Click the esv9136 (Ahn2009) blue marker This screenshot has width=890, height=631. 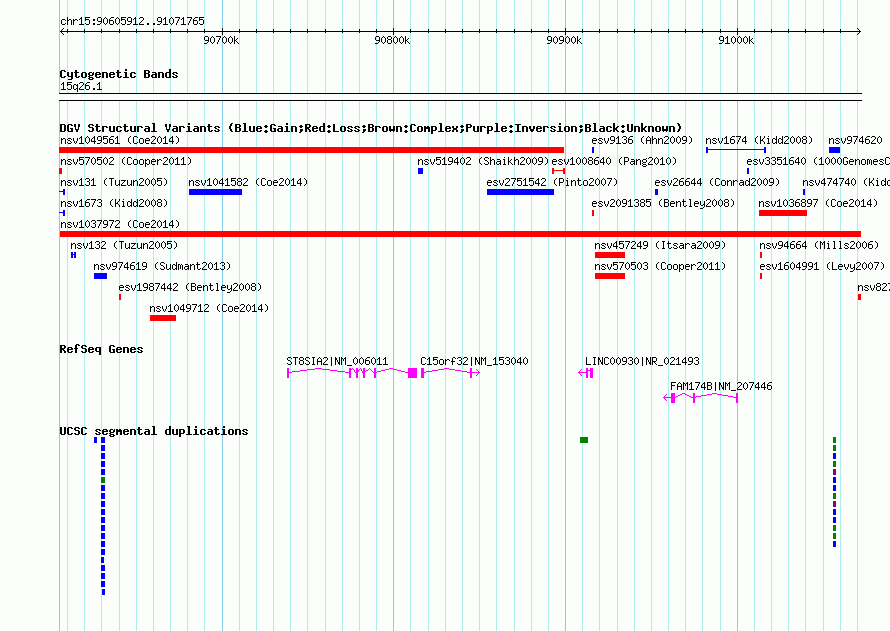coord(593,150)
